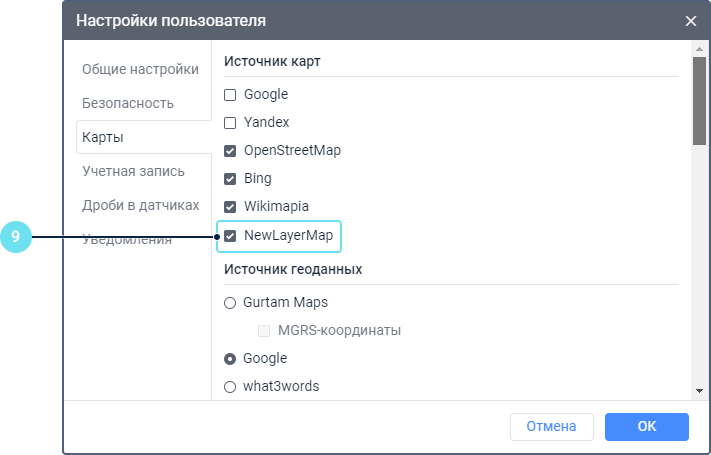Select the Google geodata radio button
The height and width of the screenshot is (455, 711).
click(230, 358)
